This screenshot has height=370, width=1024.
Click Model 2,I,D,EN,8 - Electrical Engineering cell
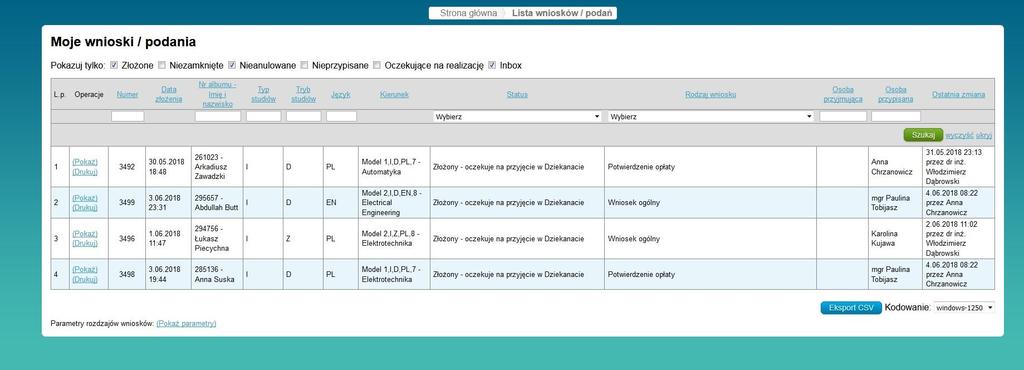[x=394, y=202]
